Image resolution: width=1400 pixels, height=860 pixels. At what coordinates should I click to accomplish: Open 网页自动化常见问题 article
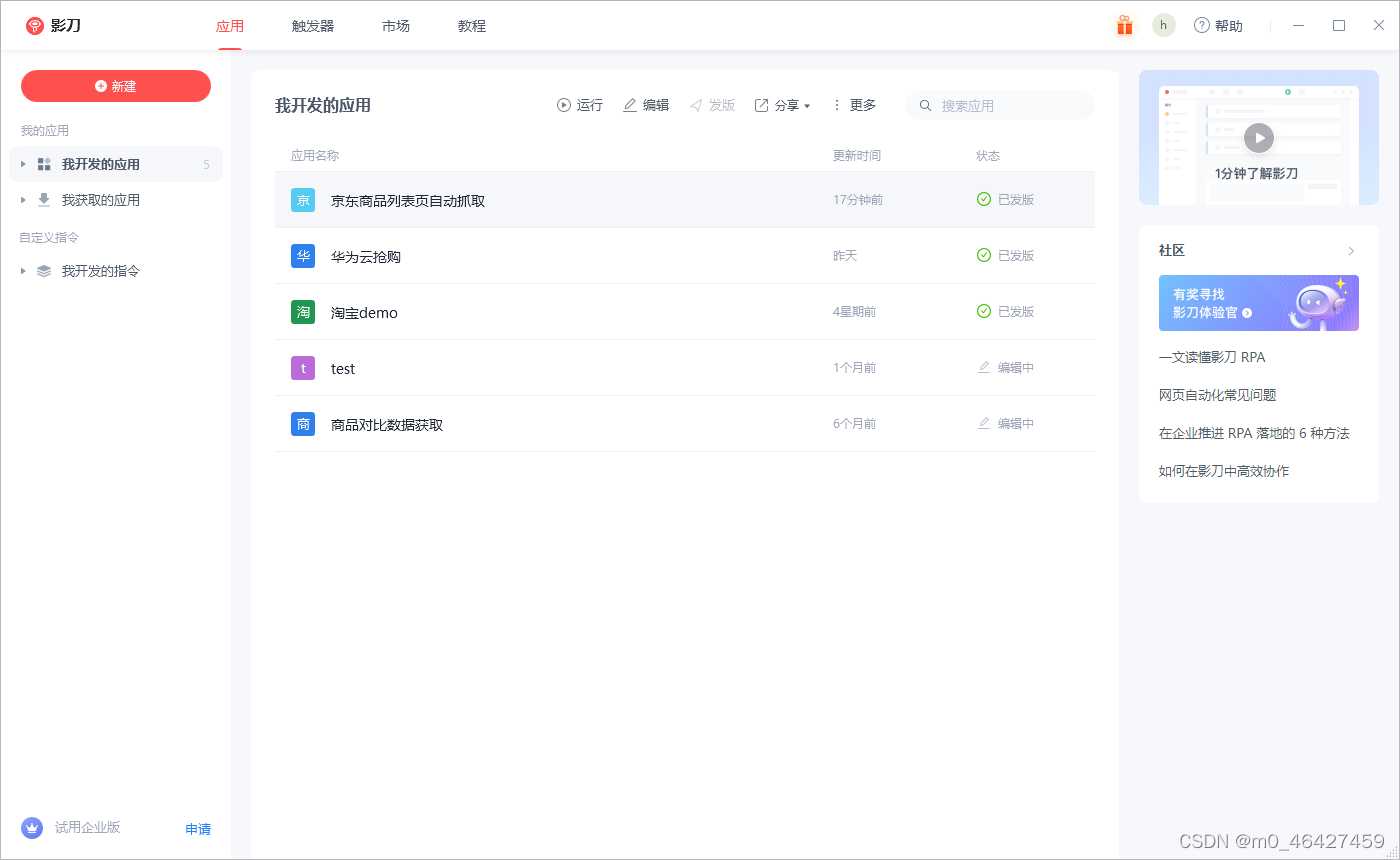[1218, 395]
